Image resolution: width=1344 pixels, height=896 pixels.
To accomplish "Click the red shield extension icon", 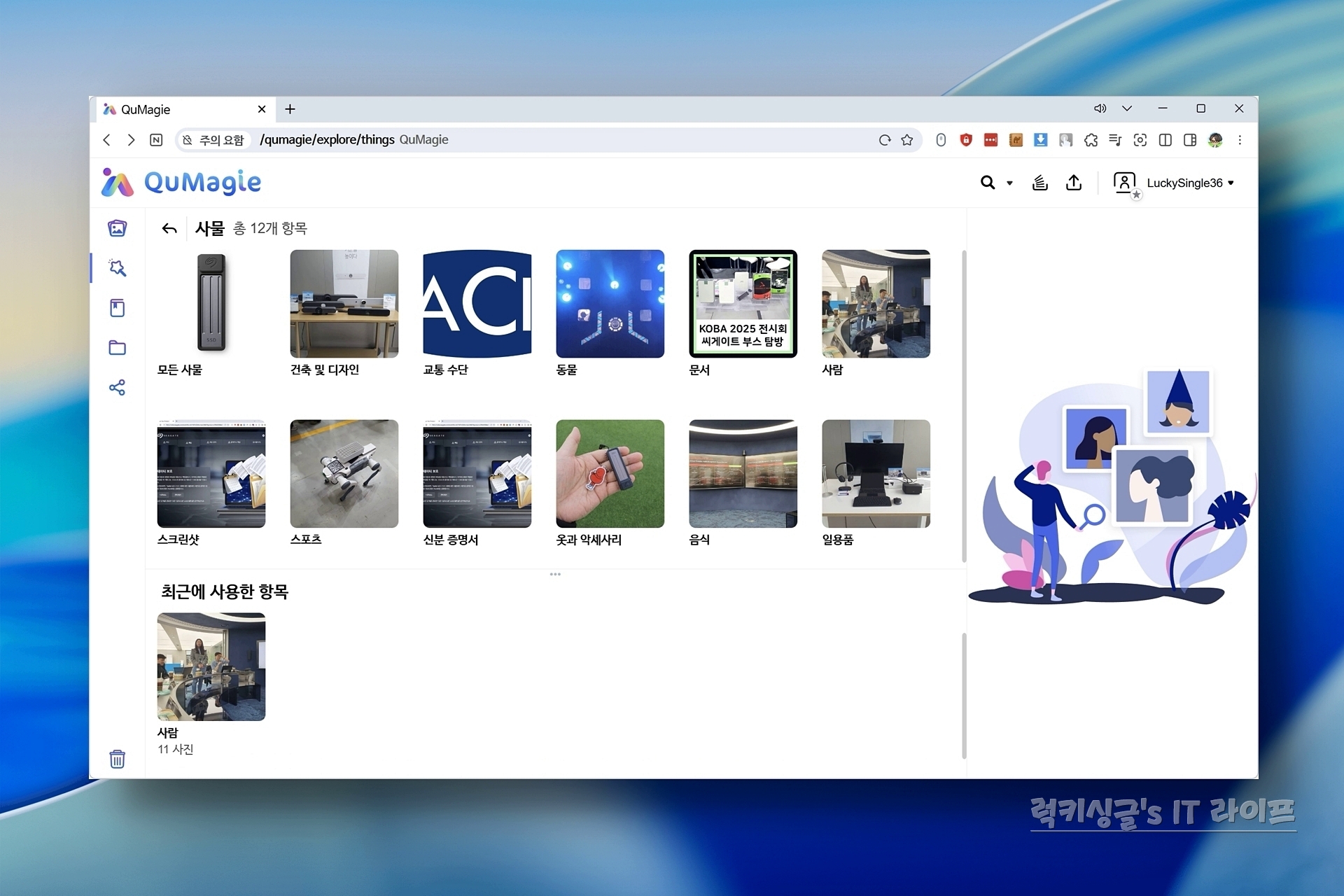I will point(966,140).
